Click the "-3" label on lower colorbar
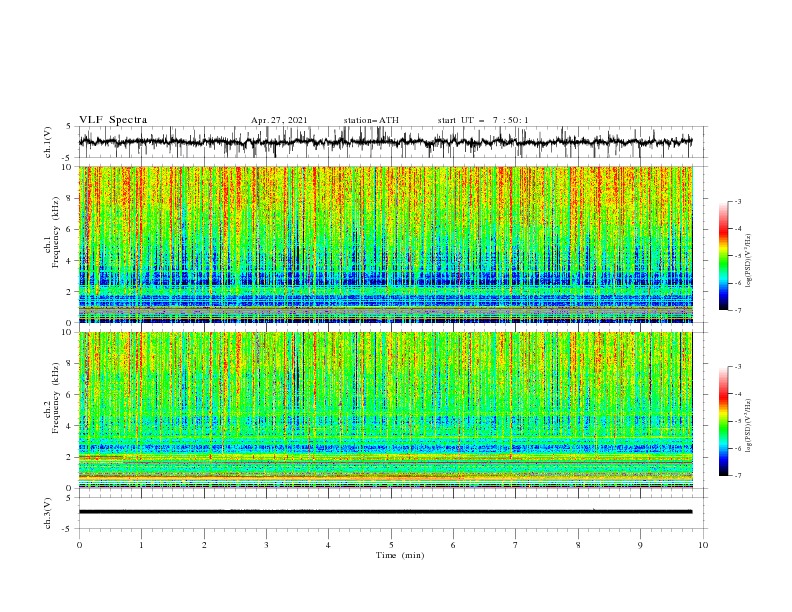Viewport: 792px width, 612px height. (737, 367)
